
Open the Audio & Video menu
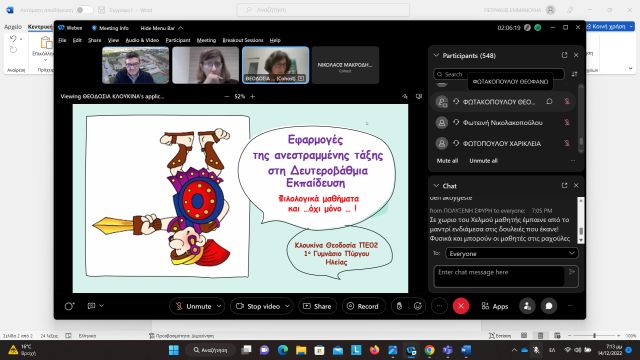(x=142, y=40)
